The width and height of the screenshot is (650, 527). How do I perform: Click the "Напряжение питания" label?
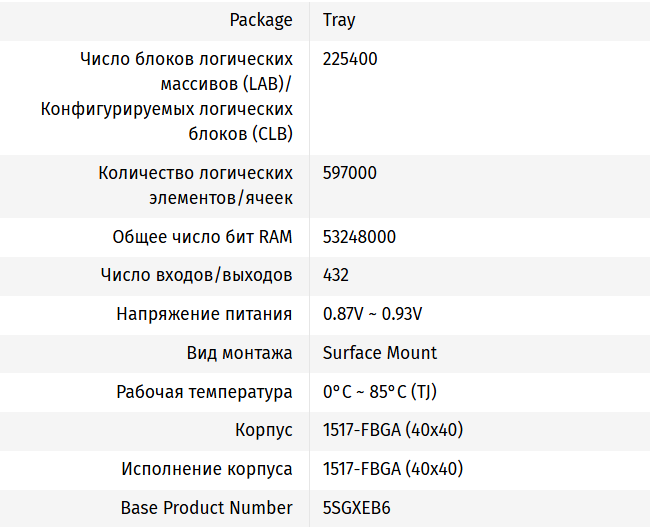[204, 314]
